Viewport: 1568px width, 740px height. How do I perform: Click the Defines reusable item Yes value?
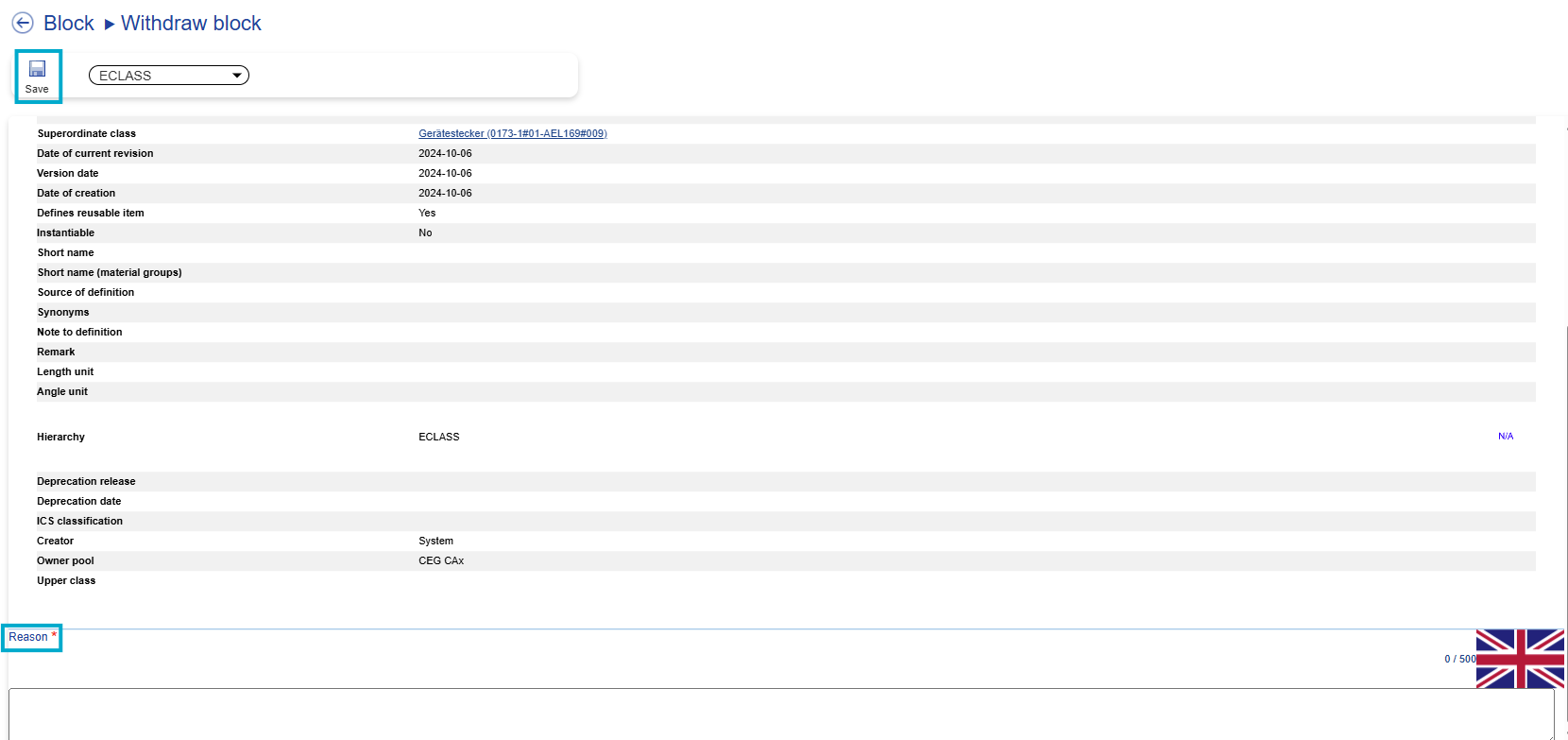tap(427, 214)
